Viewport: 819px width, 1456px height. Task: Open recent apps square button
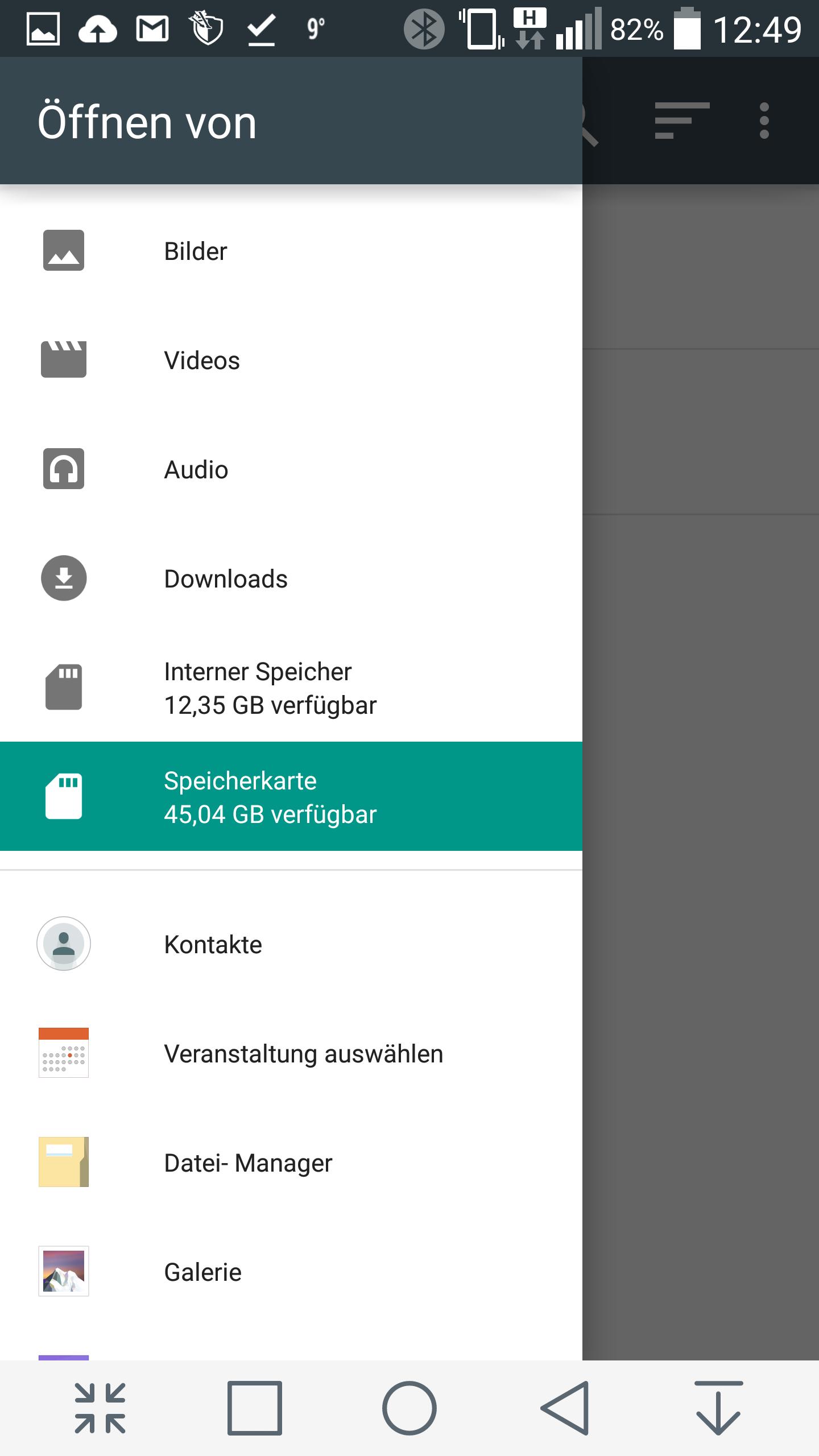(255, 1408)
